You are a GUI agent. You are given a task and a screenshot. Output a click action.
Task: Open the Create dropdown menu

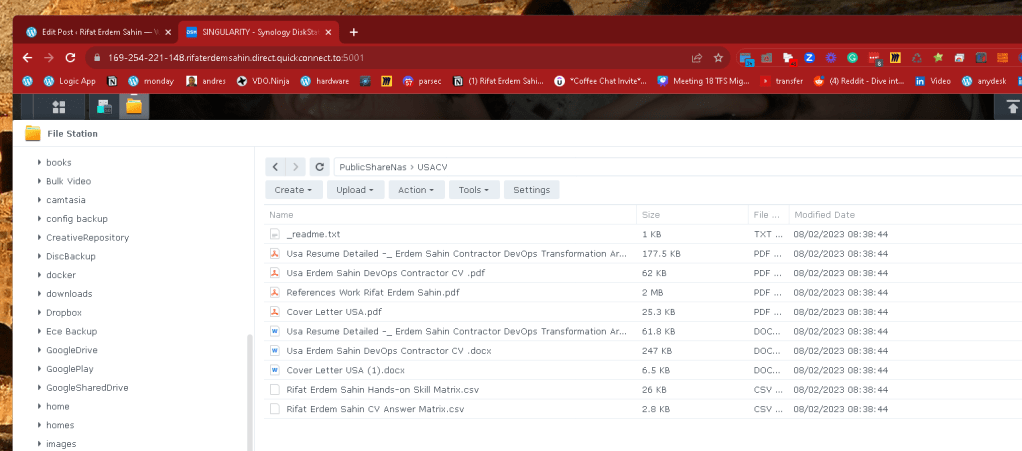pos(293,190)
